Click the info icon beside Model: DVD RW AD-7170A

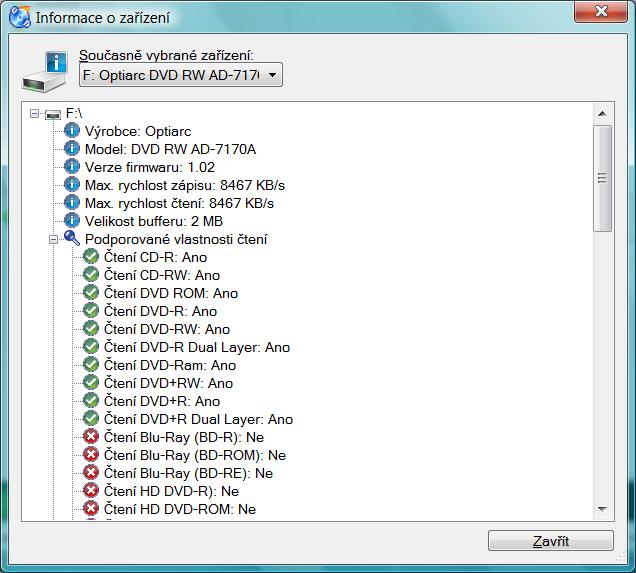(72, 148)
